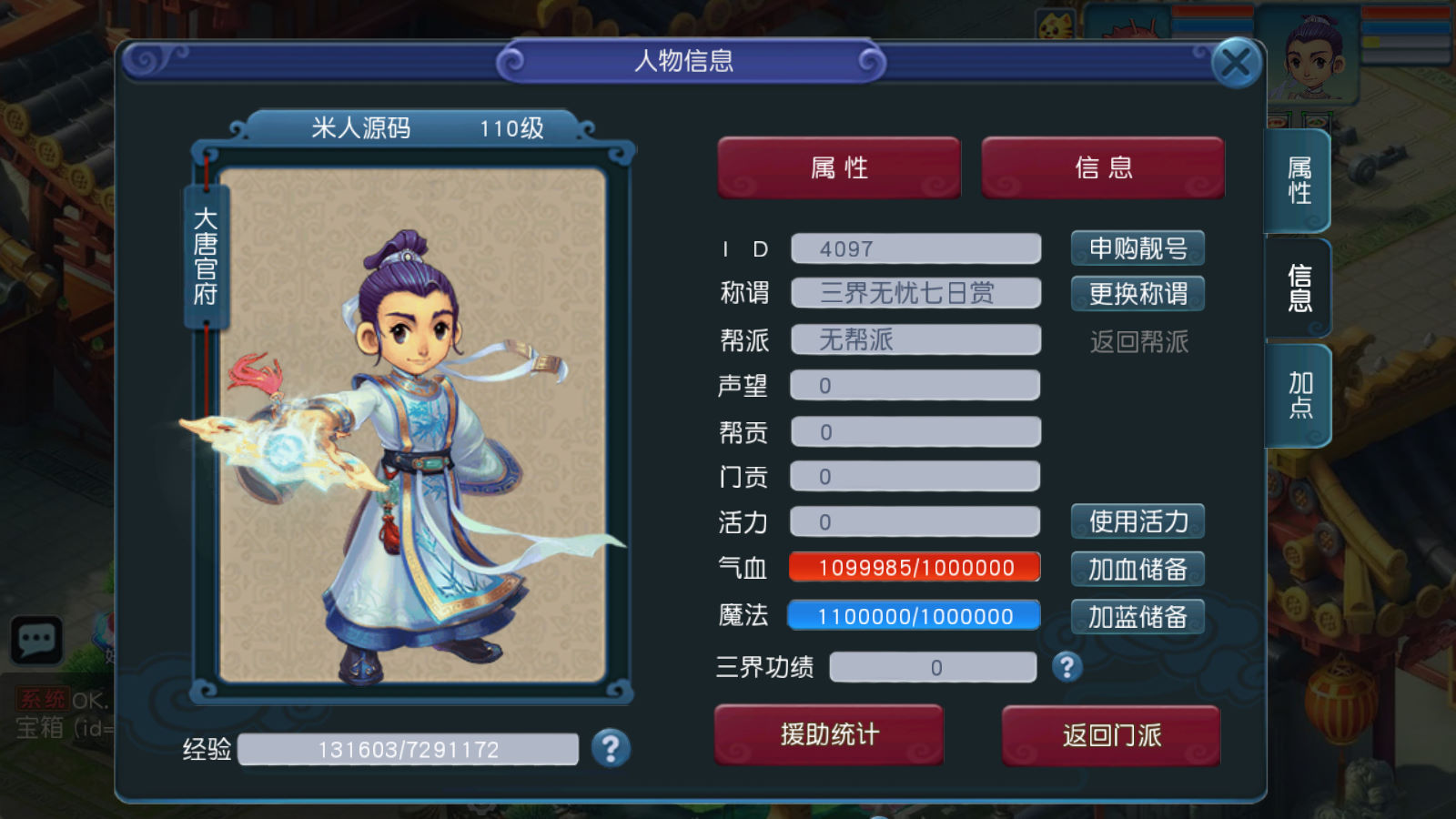Click the 更换称谓 button

coord(1137,293)
